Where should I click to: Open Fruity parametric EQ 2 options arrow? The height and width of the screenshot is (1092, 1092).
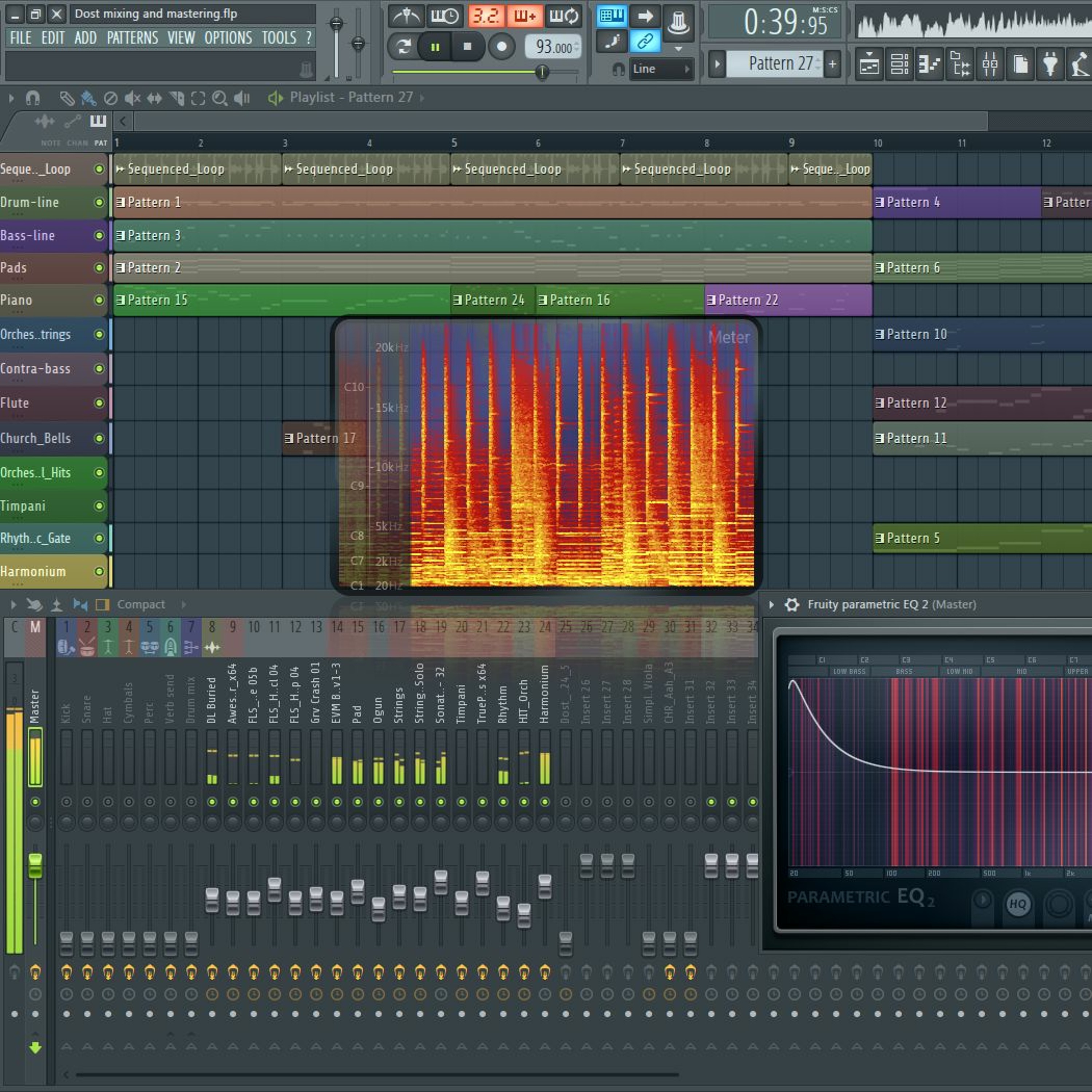pyautogui.click(x=772, y=605)
